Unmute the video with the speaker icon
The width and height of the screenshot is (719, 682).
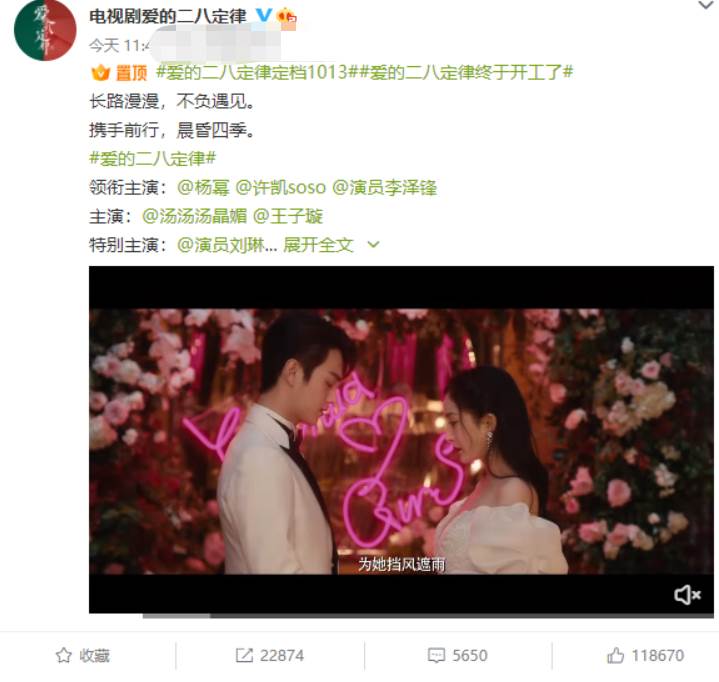coord(686,595)
